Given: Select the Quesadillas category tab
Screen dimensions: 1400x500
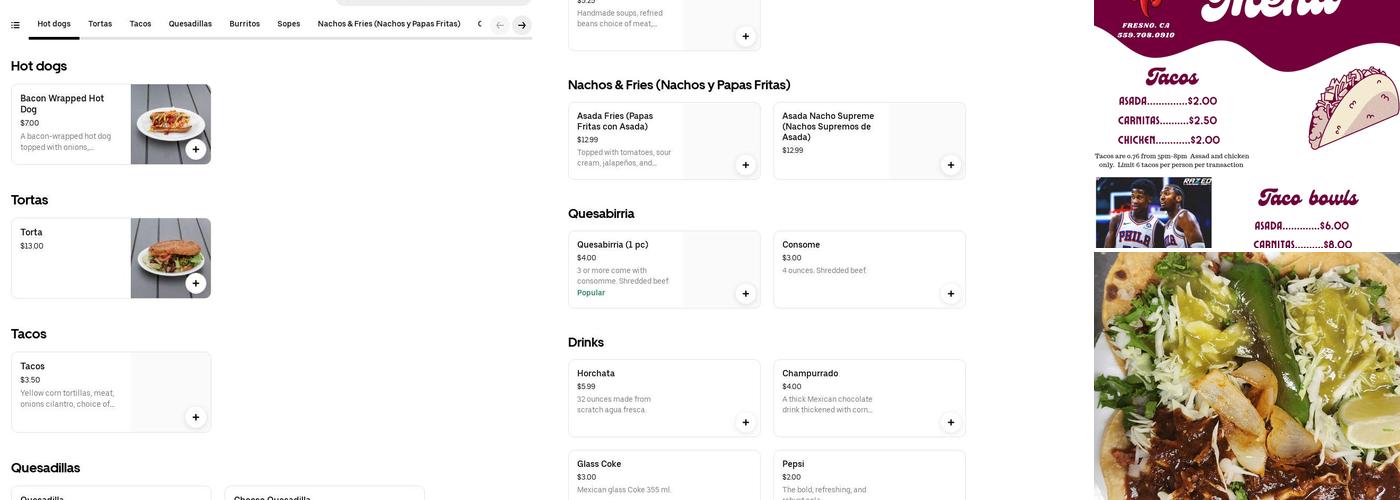Looking at the screenshot, I should click(x=190, y=24).
